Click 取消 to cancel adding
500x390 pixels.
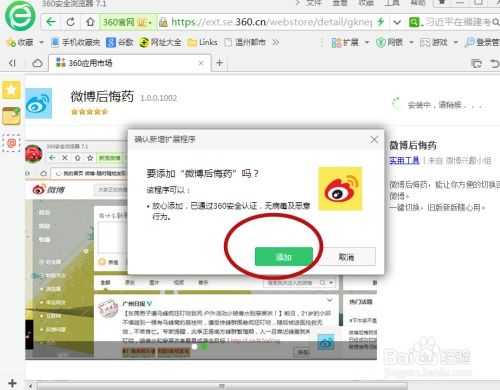pyautogui.click(x=347, y=257)
